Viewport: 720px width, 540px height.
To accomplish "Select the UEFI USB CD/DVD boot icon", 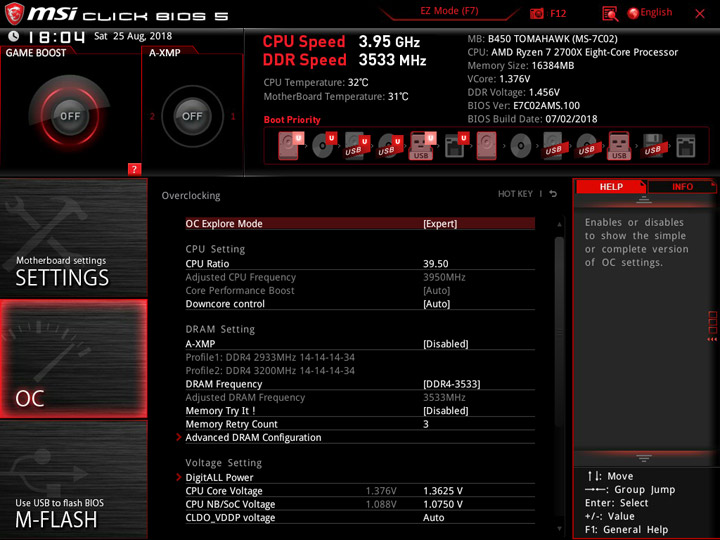I will pos(390,146).
